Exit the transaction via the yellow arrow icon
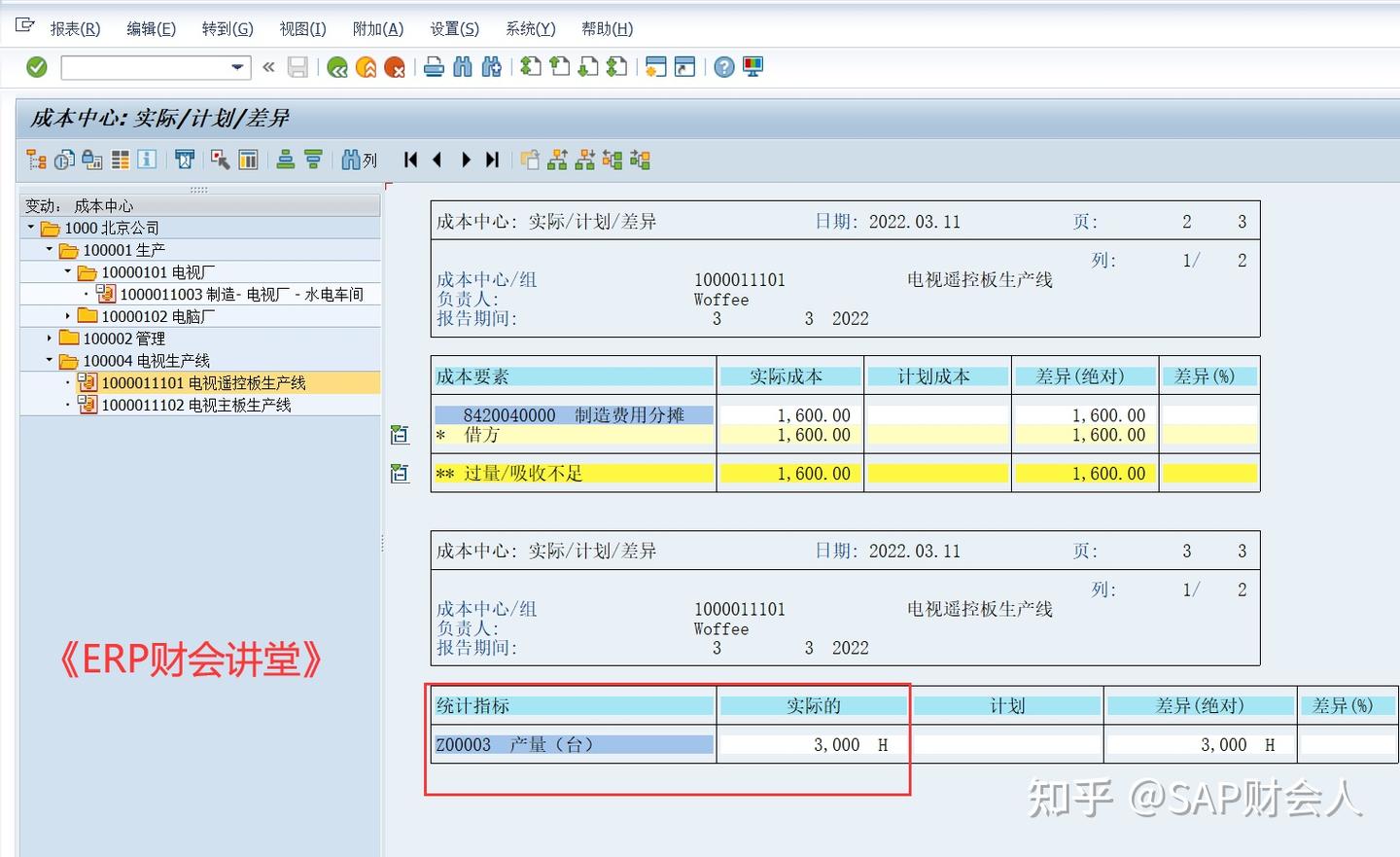This screenshot has width=1400, height=857. (367, 66)
